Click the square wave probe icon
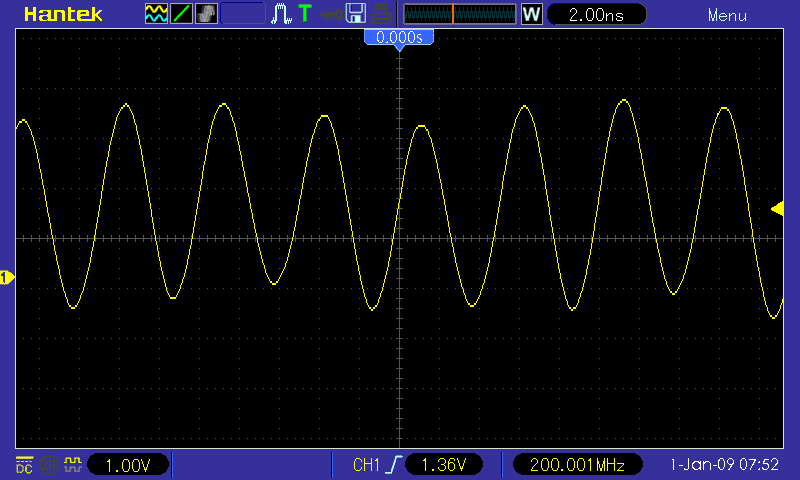Viewport: 800px width, 480px height. pyautogui.click(x=72, y=464)
